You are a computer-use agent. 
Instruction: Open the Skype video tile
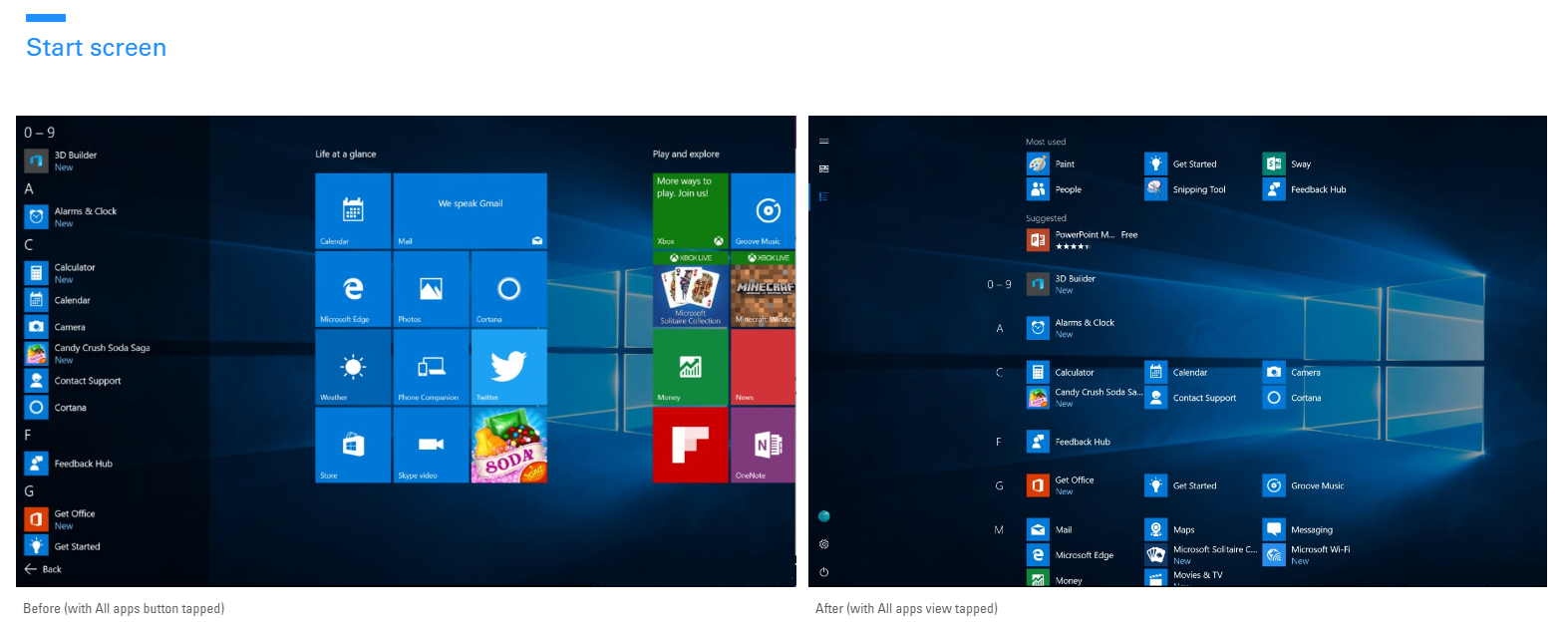click(431, 445)
